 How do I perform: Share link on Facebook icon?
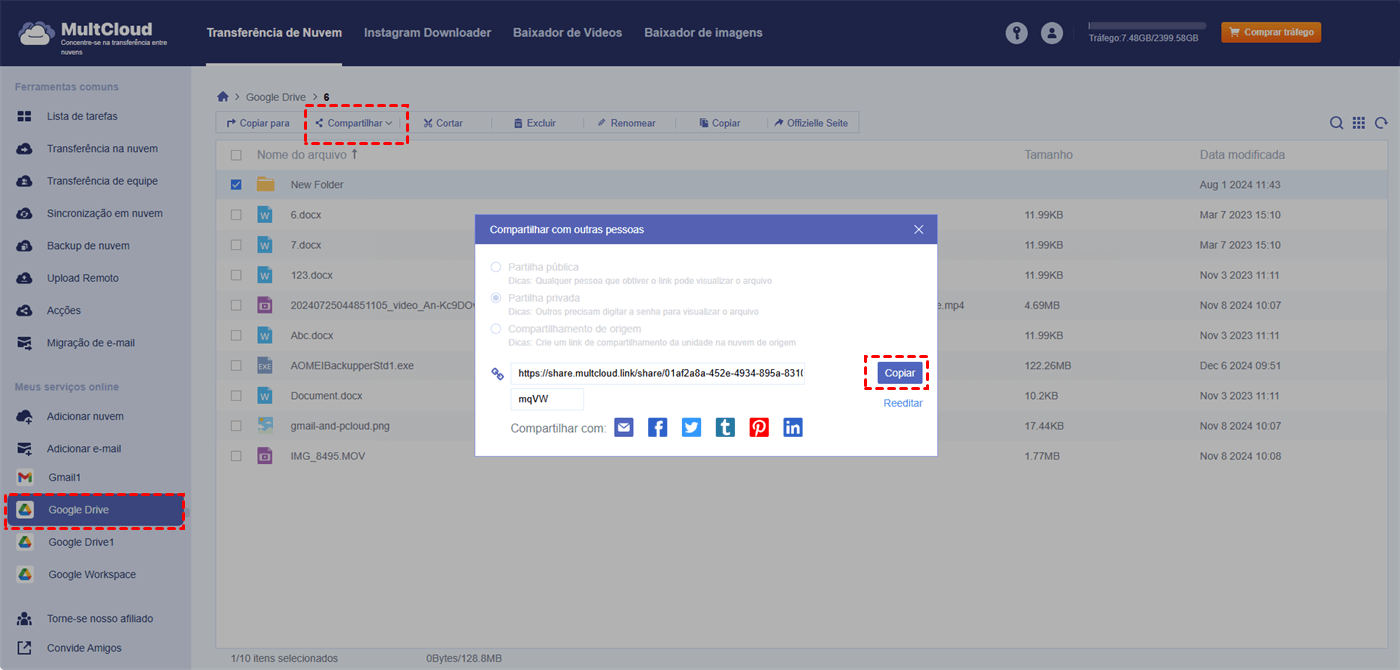click(x=657, y=427)
